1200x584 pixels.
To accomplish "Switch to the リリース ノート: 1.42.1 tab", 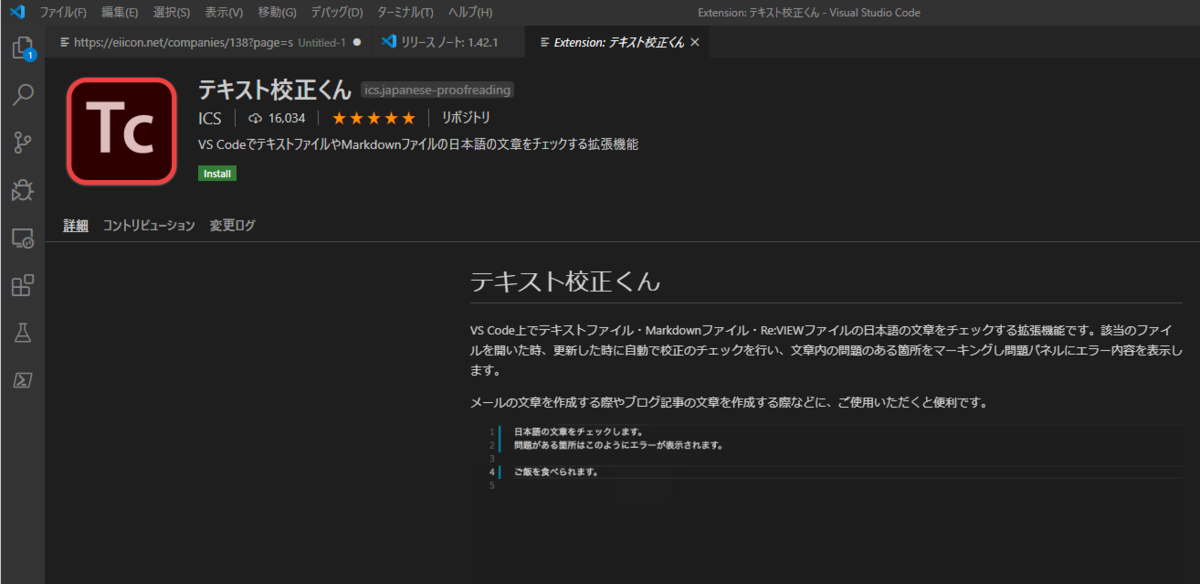I will click(x=447, y=42).
